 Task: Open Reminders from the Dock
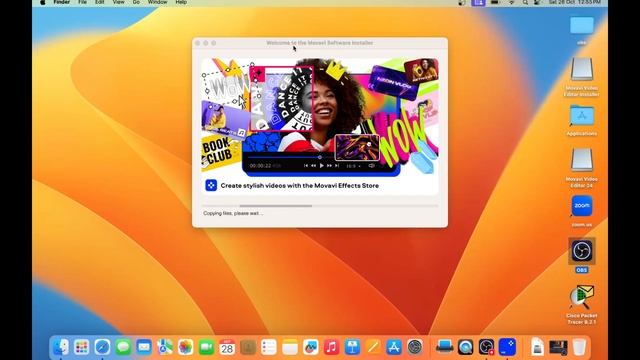pyautogui.click(x=269, y=347)
